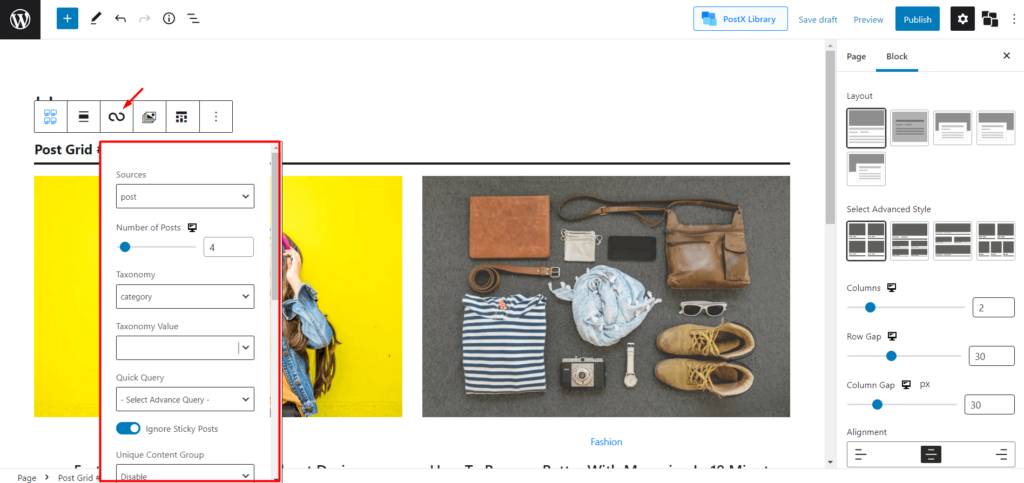1024x483 pixels.
Task: Switch to the Block tab
Action: [x=897, y=57]
